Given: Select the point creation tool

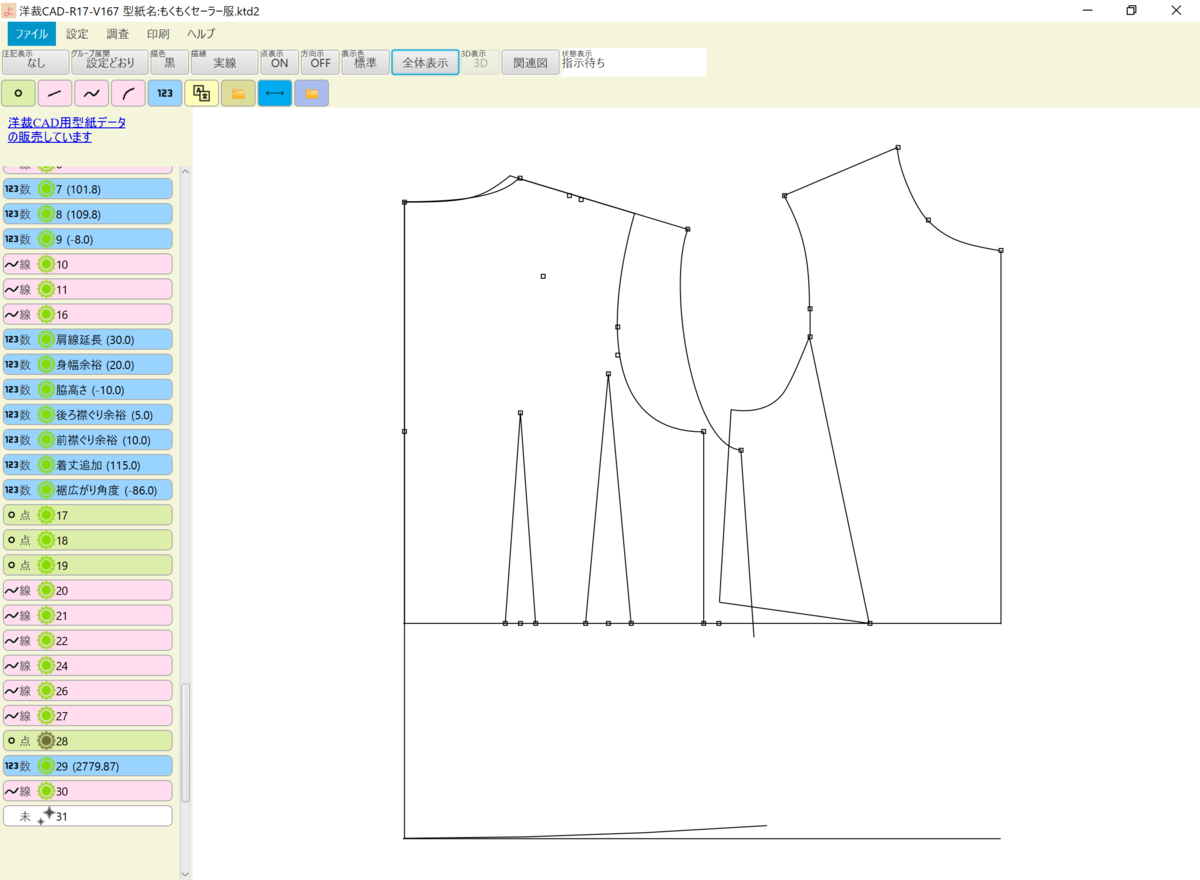Looking at the screenshot, I should tap(18, 93).
